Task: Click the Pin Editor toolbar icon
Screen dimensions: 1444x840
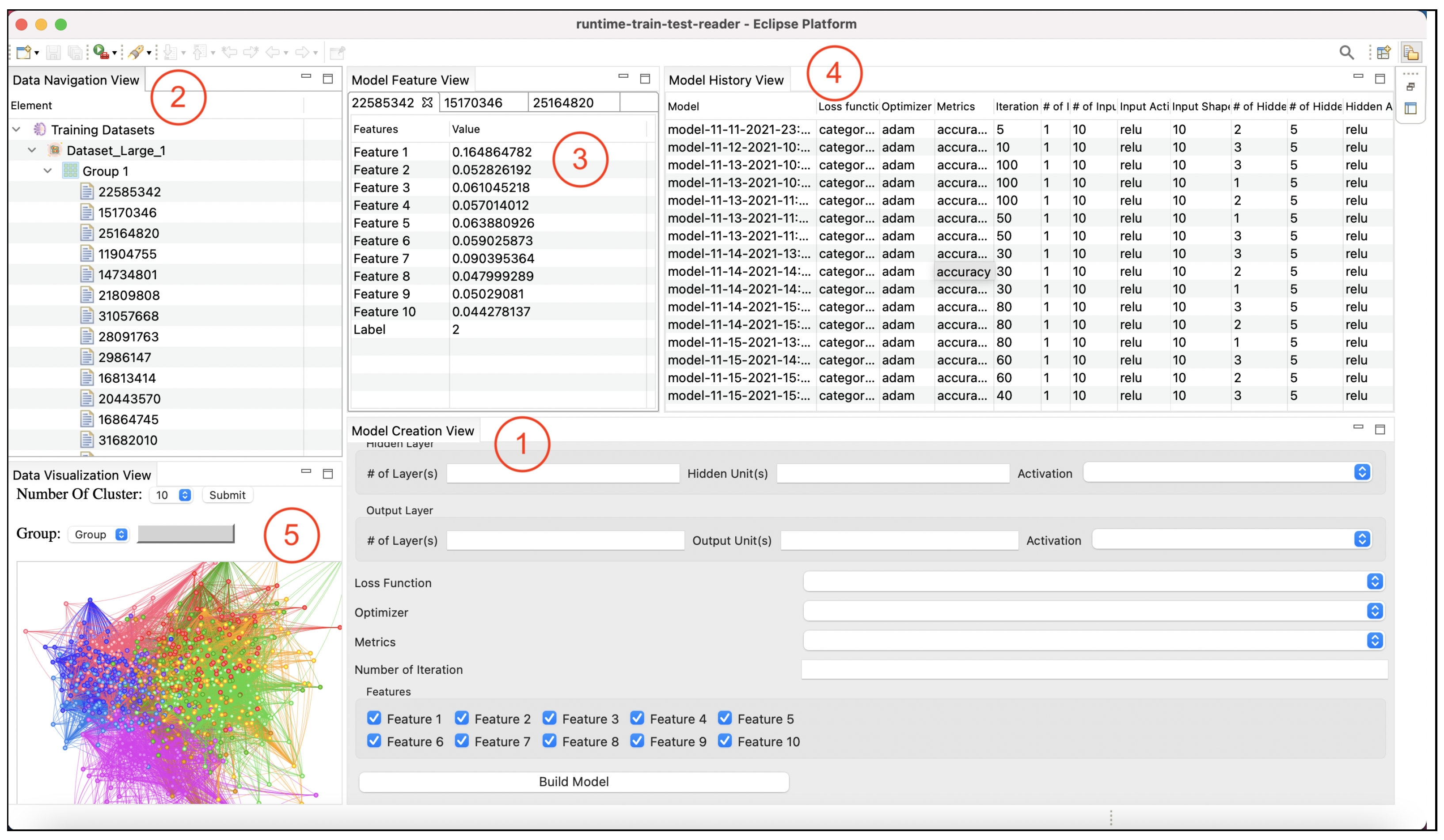Action: pyautogui.click(x=338, y=53)
